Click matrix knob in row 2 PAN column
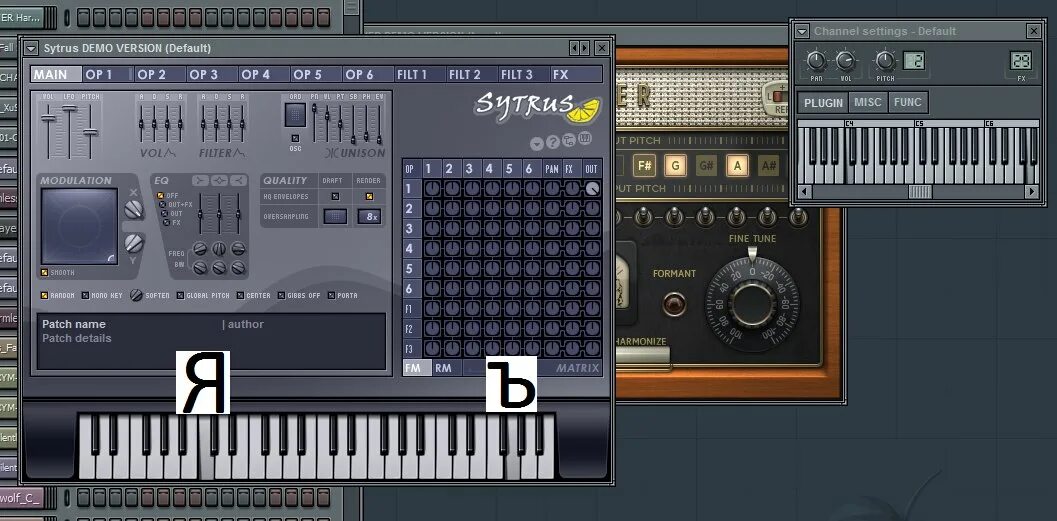Viewport: 1057px width, 521px height. coord(552,209)
